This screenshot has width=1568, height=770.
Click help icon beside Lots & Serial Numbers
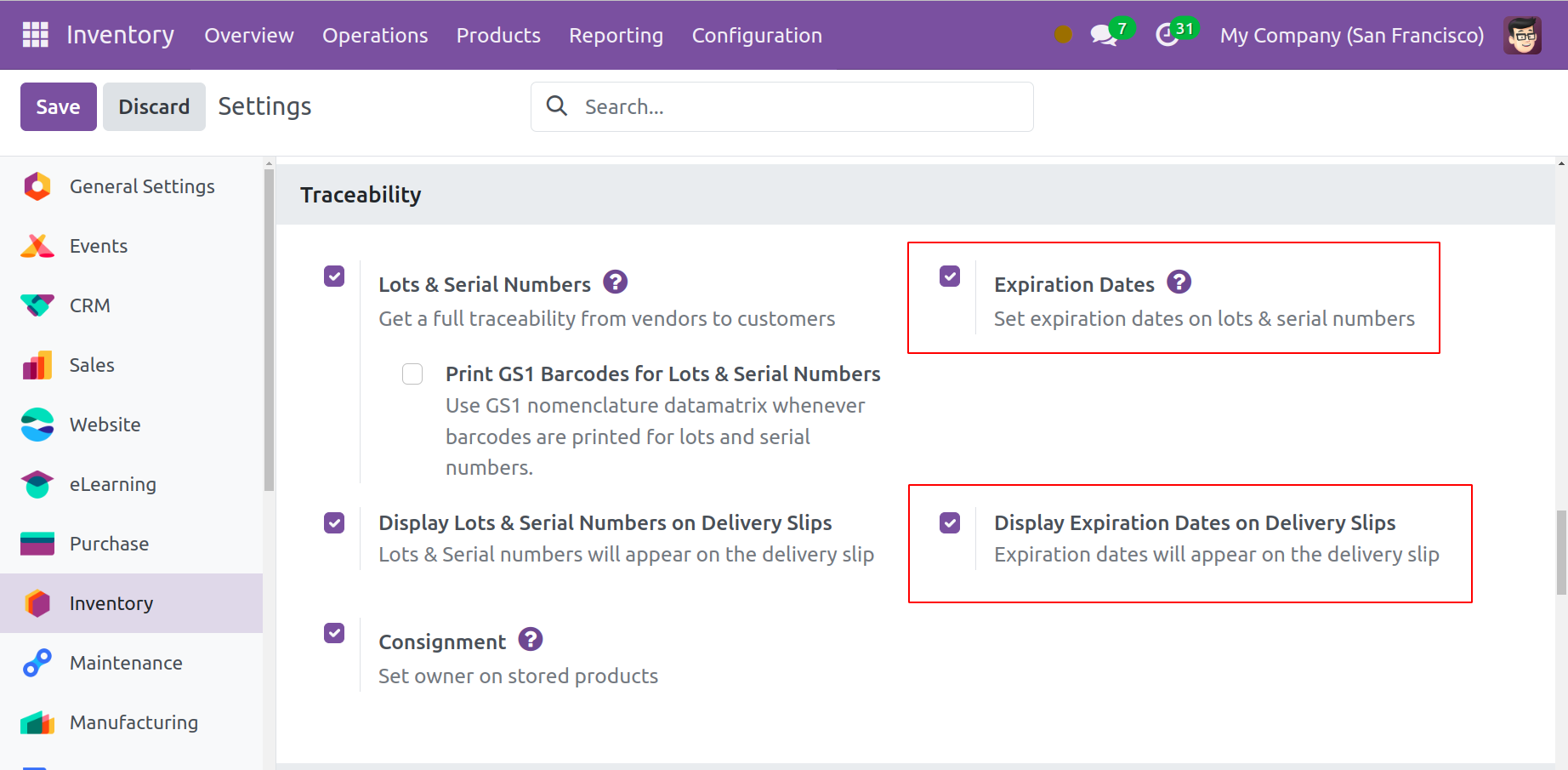[615, 282]
